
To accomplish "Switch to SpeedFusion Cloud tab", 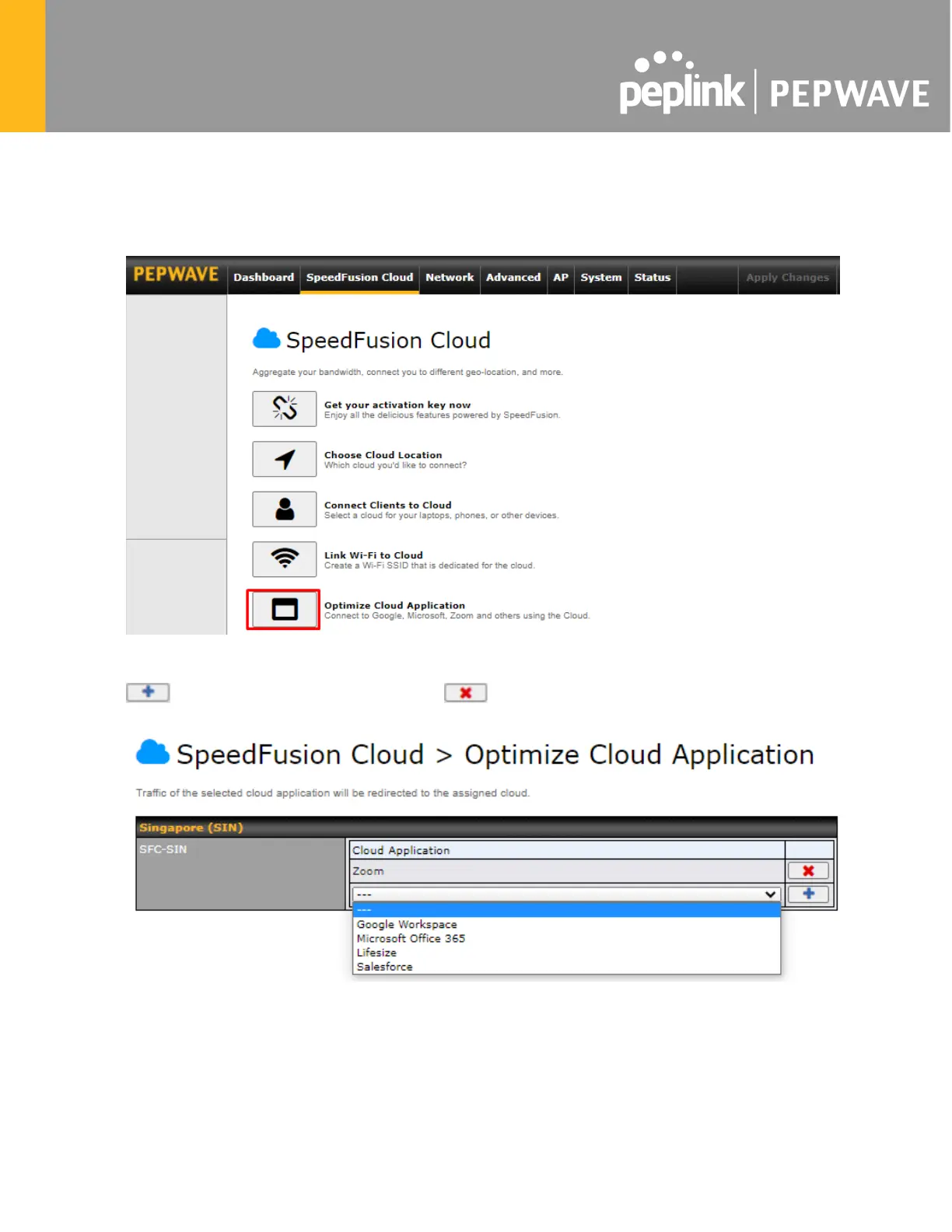I will coord(359,277).
